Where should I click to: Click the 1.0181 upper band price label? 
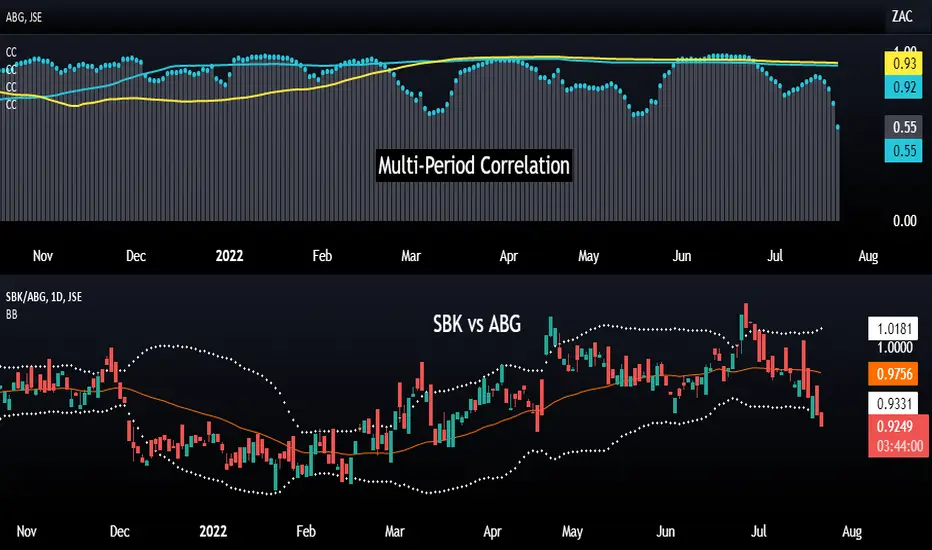pyautogui.click(x=893, y=329)
